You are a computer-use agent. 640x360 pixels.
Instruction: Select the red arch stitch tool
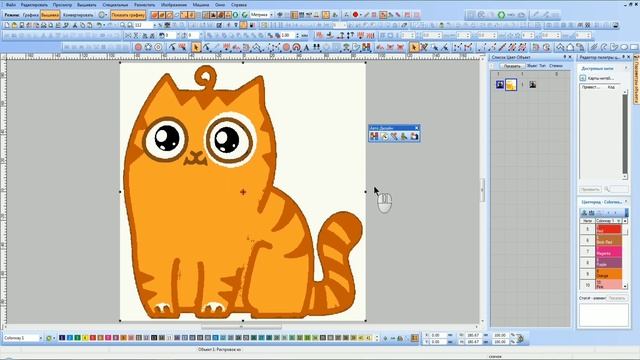point(297,47)
